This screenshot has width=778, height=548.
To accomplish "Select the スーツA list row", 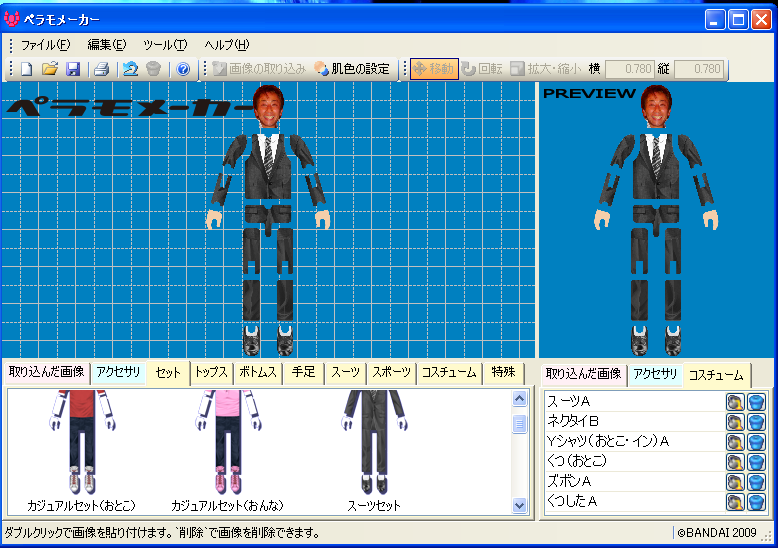I will (x=655, y=402).
